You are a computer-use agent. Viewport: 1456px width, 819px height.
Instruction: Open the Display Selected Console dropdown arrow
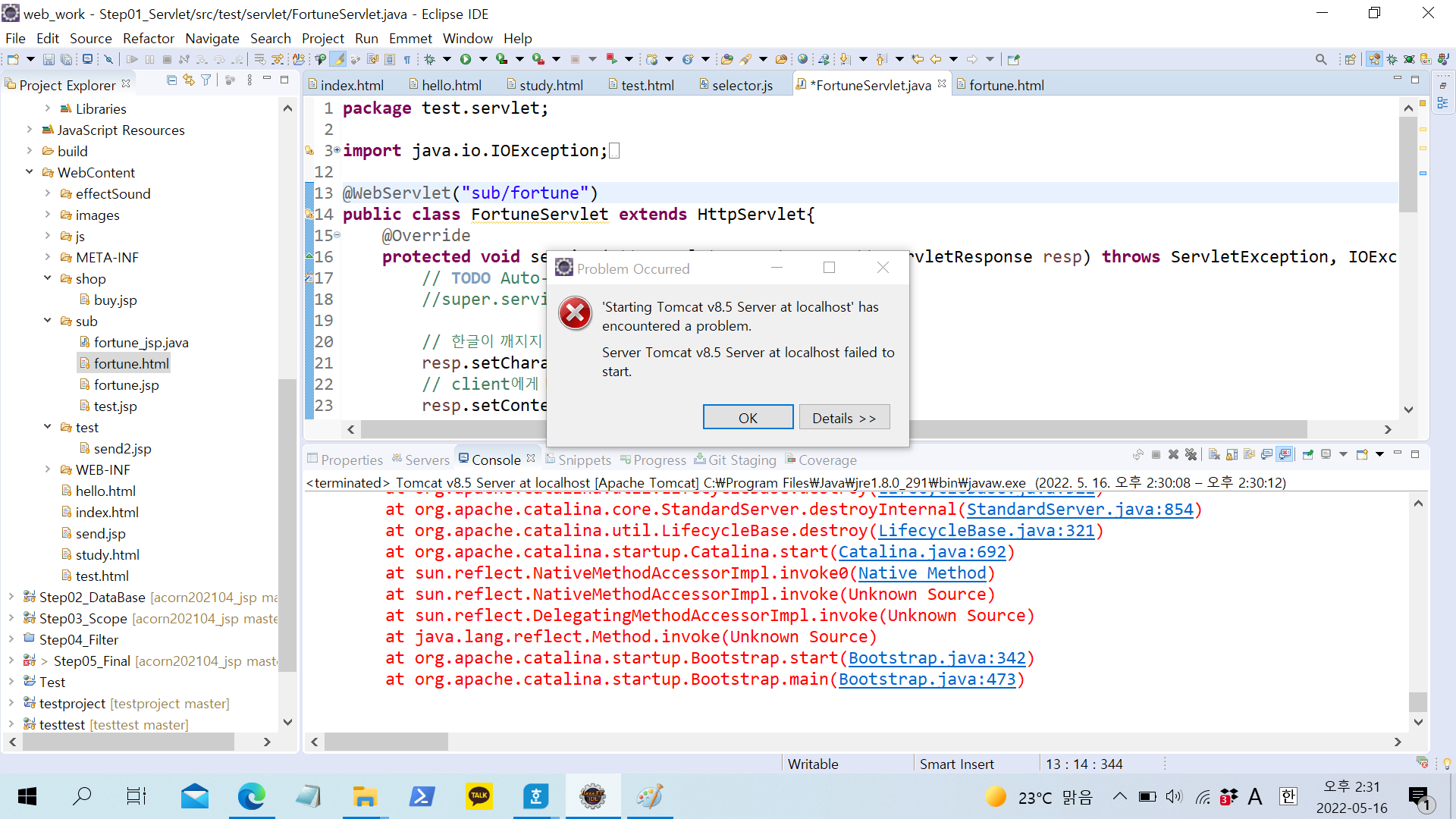pyautogui.click(x=1343, y=454)
